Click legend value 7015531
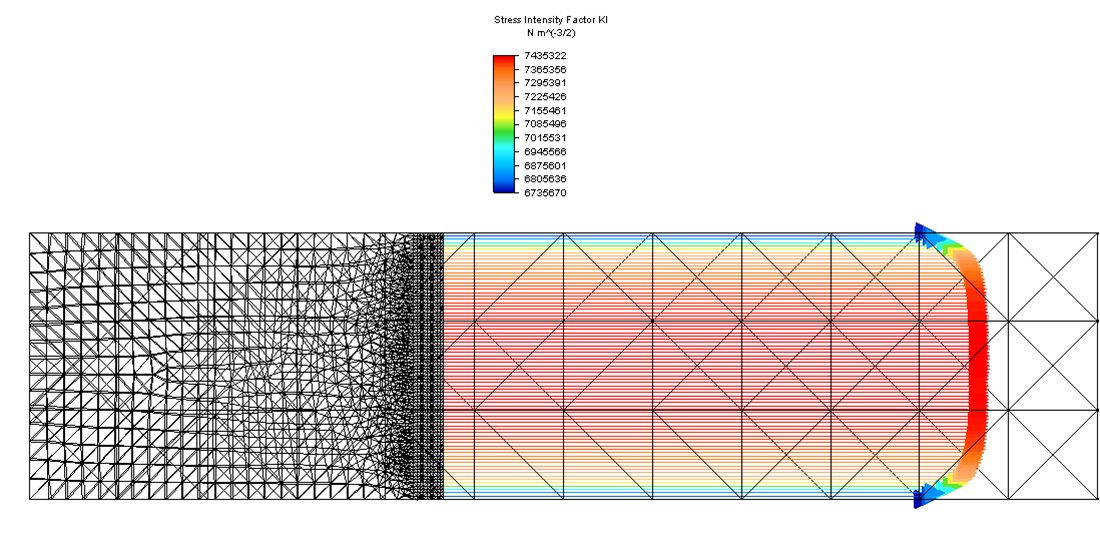The width and height of the screenshot is (1100, 549). (x=545, y=138)
